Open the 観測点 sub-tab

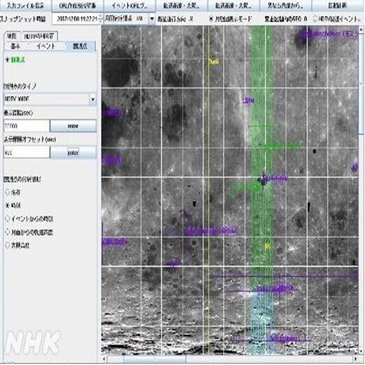point(81,46)
